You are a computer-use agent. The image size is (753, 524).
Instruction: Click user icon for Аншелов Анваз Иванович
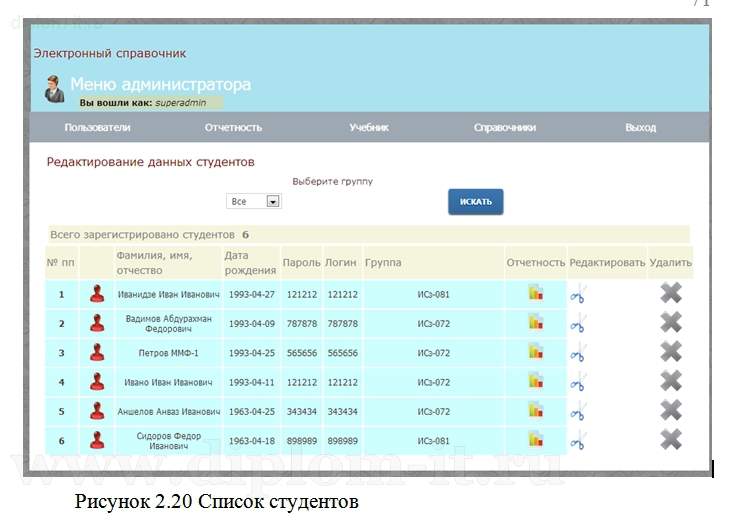97,410
